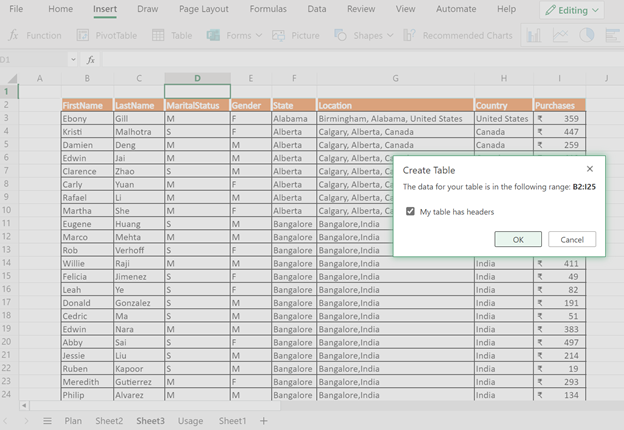Close the Create Table dialog with X

pyautogui.click(x=590, y=169)
